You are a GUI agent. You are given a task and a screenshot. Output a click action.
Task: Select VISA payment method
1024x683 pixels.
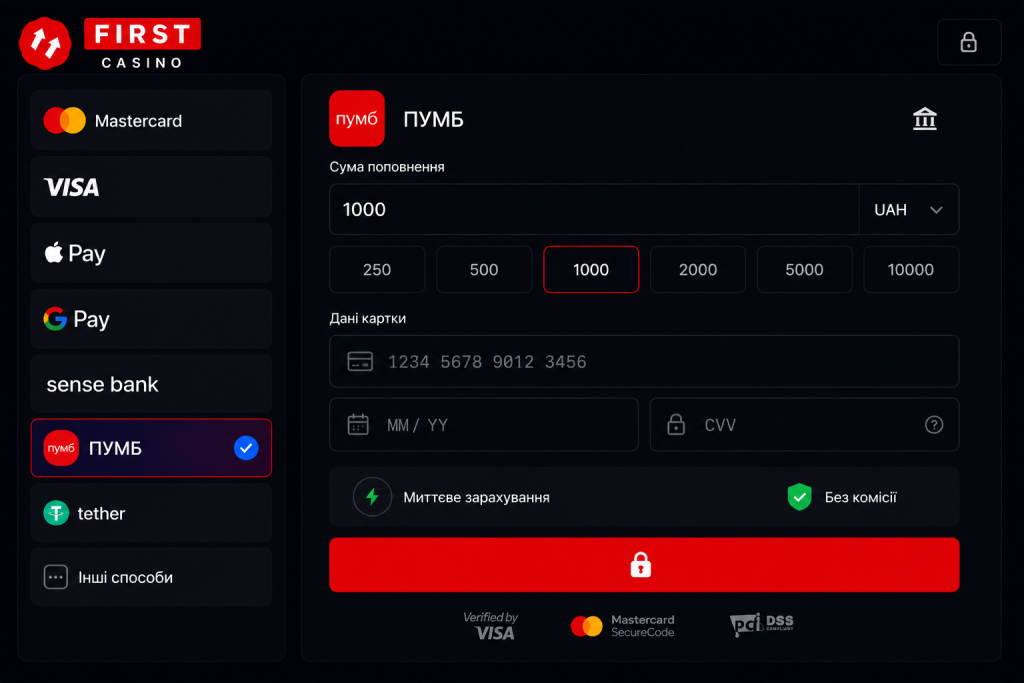pyautogui.click(x=151, y=187)
